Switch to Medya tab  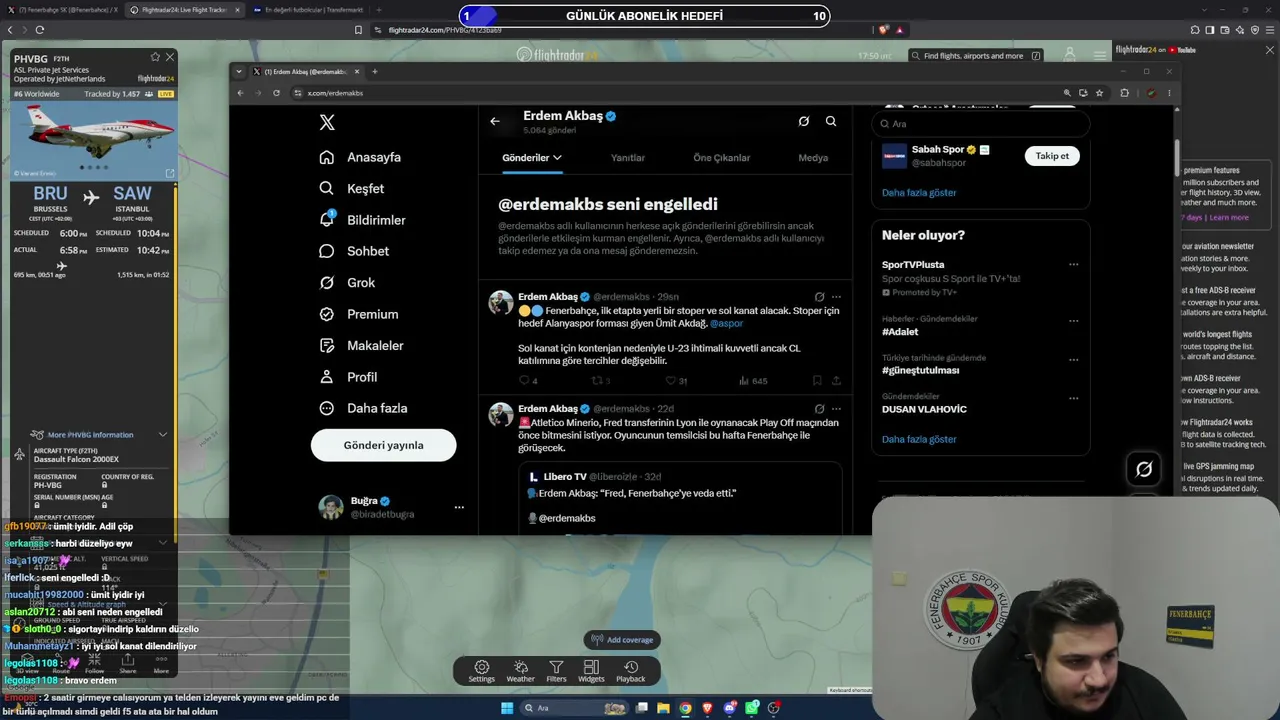tap(813, 158)
